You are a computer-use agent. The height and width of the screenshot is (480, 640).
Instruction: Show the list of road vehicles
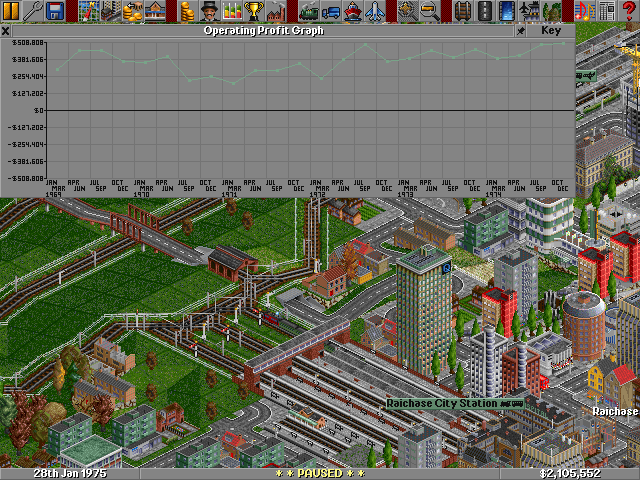click(331, 11)
